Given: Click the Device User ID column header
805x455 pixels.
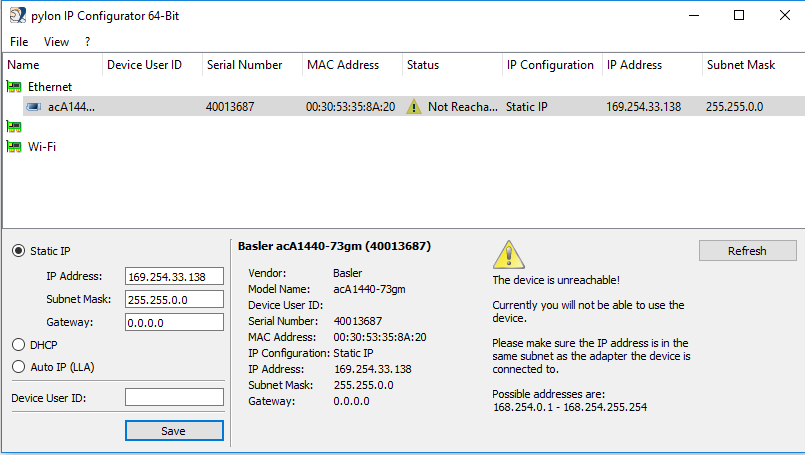Looking at the screenshot, I should click(152, 65).
